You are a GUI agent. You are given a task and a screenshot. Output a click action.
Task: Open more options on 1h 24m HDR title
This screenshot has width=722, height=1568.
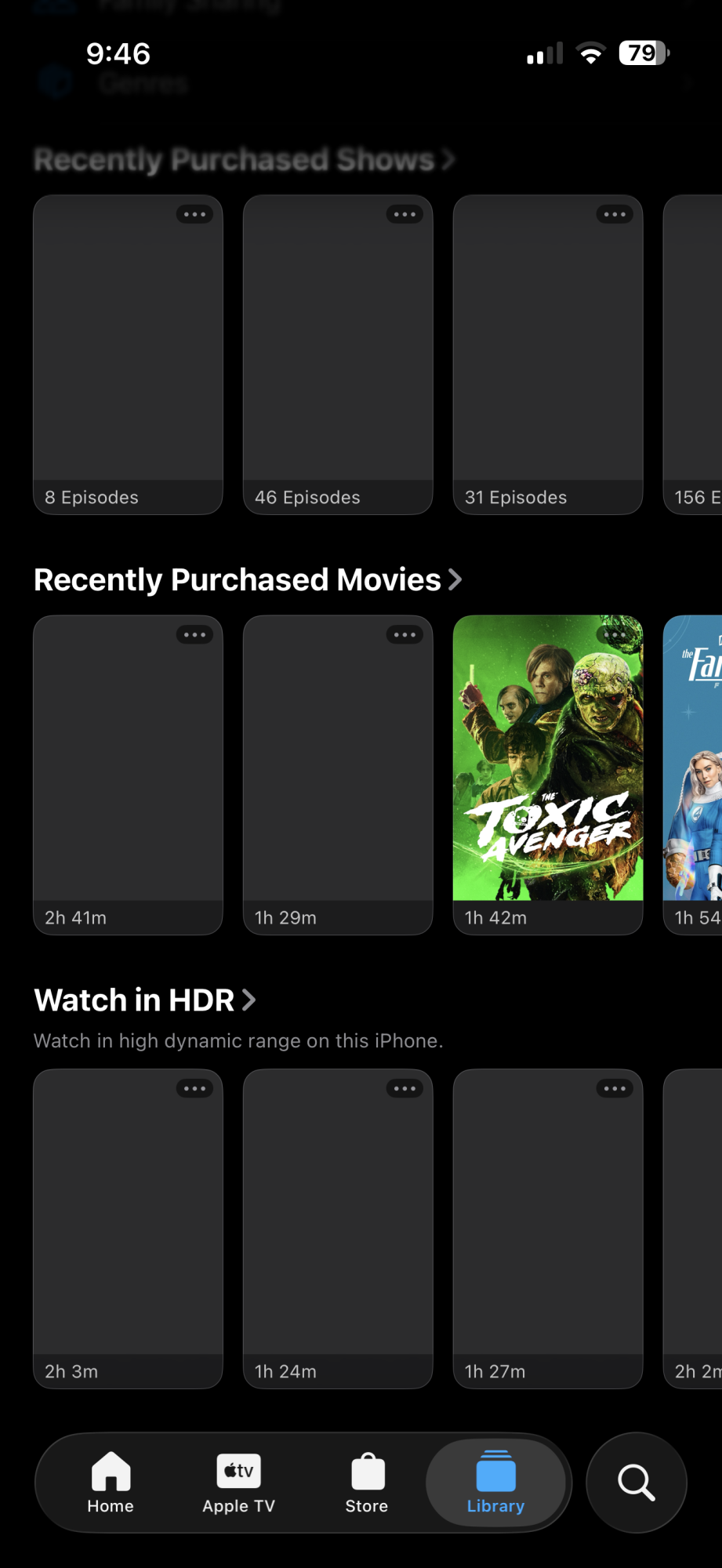click(x=405, y=1088)
